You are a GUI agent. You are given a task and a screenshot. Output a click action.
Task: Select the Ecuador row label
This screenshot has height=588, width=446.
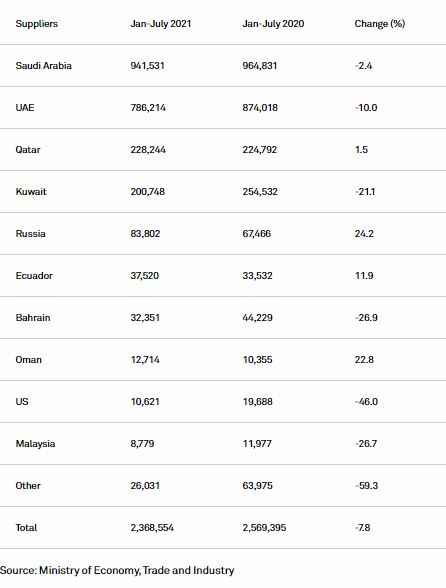click(x=34, y=276)
